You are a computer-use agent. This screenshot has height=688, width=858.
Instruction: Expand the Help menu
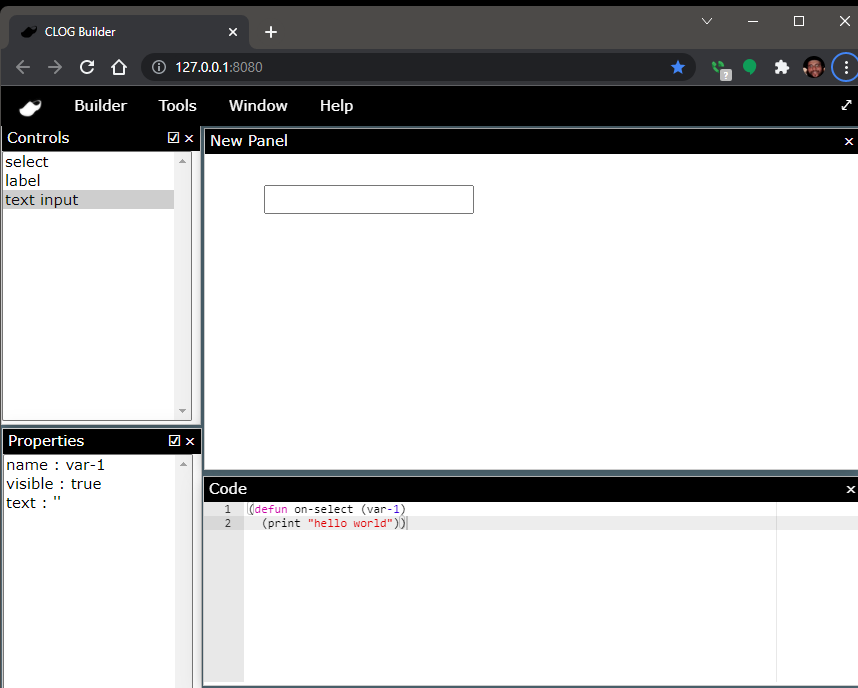(336, 106)
